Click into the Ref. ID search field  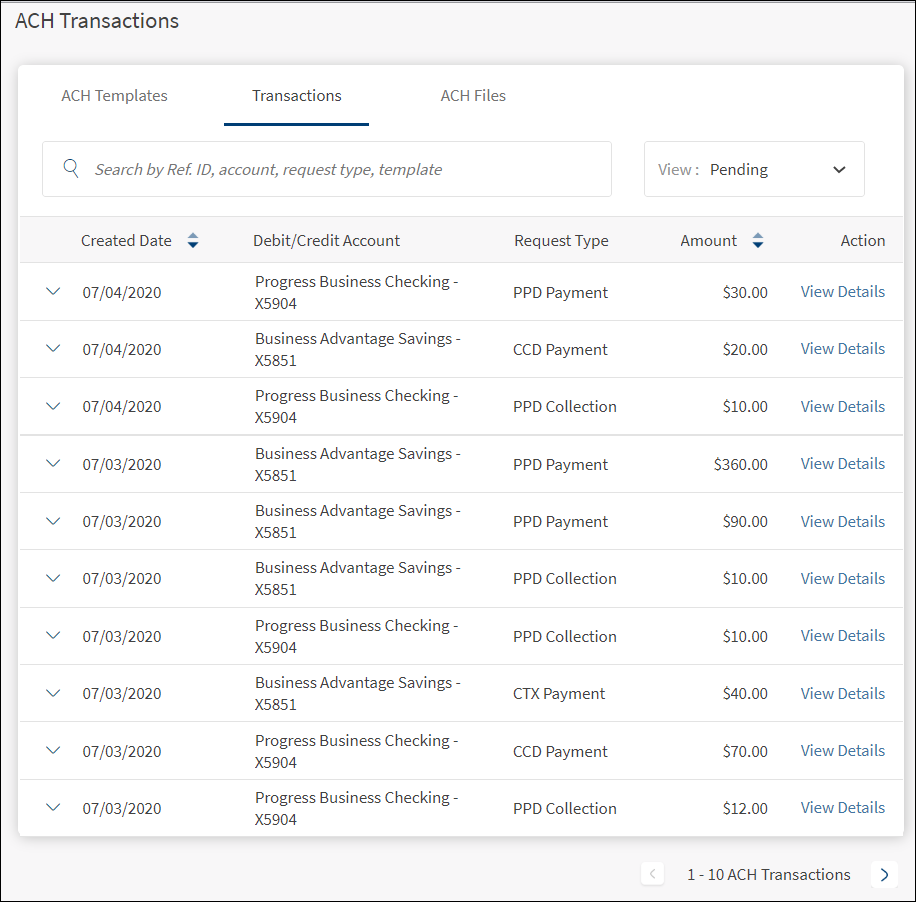[x=340, y=169]
